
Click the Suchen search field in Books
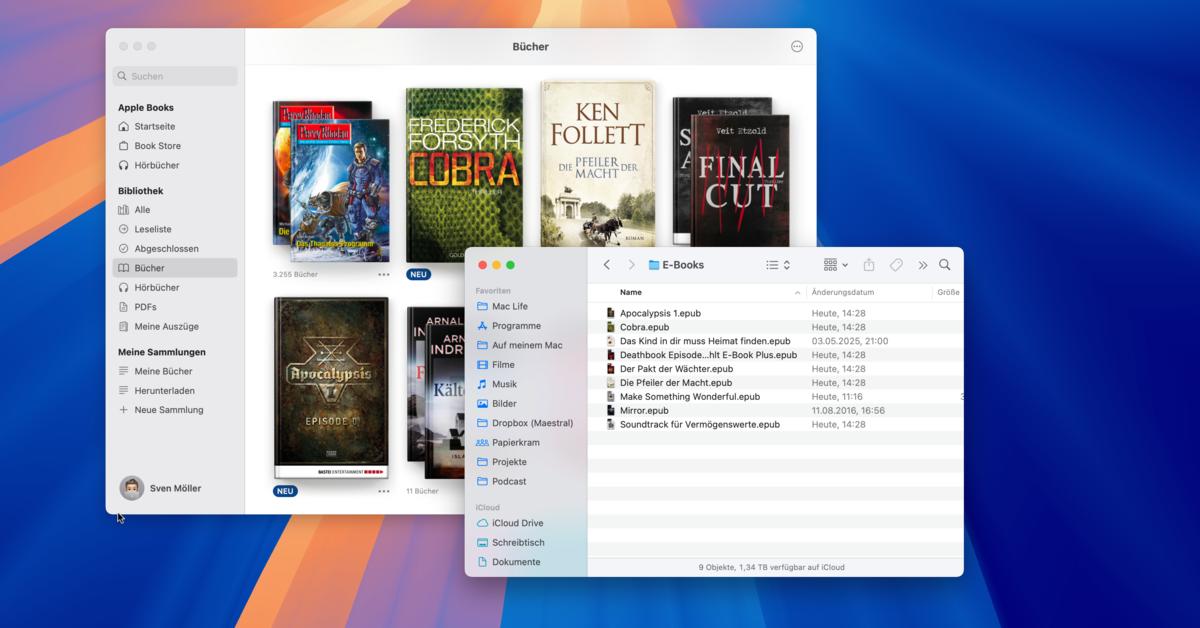point(175,76)
